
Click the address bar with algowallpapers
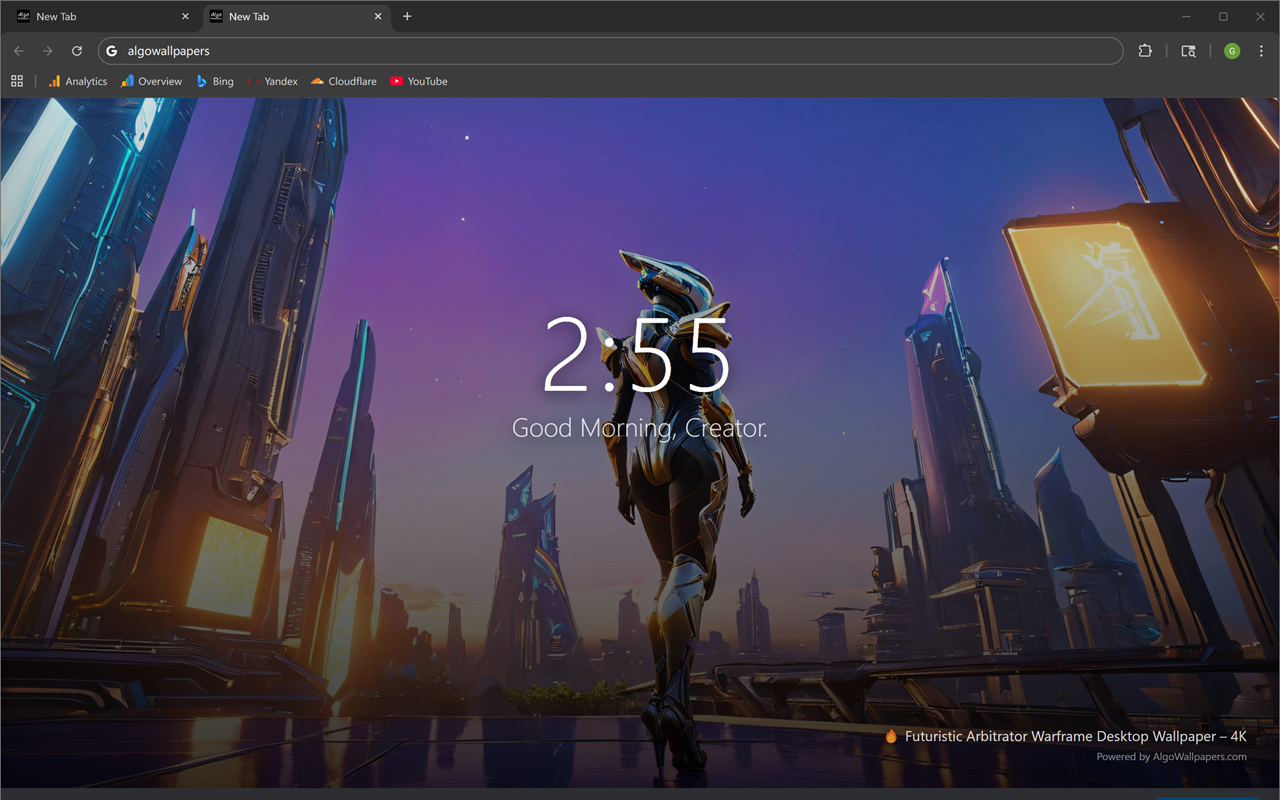[611, 51]
